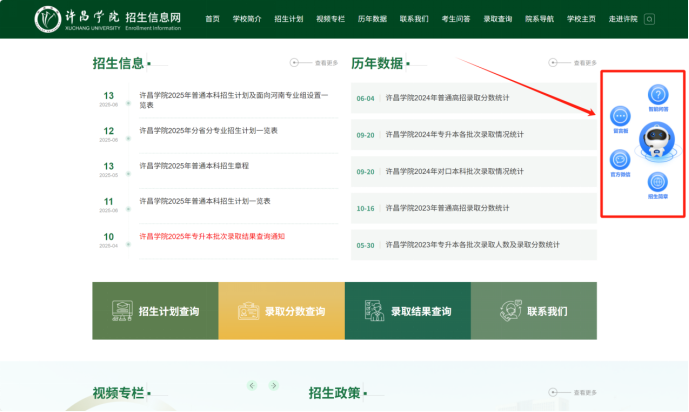Open 许昌学院2024年专升本各批次录取情况统计
689x412 pixels.
pyautogui.click(x=454, y=134)
